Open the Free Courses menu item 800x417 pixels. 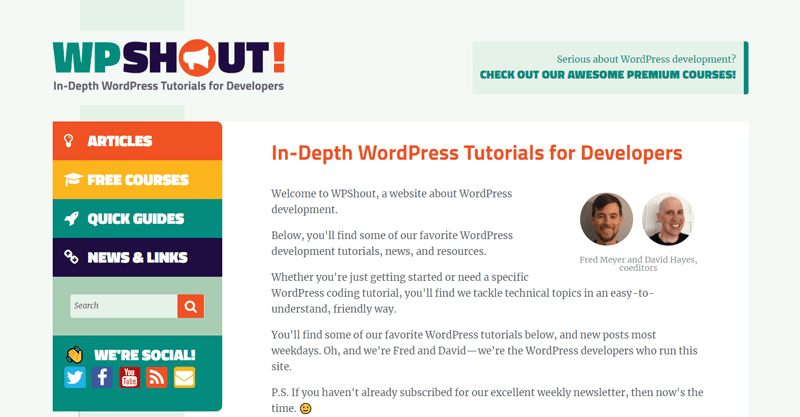pos(137,180)
